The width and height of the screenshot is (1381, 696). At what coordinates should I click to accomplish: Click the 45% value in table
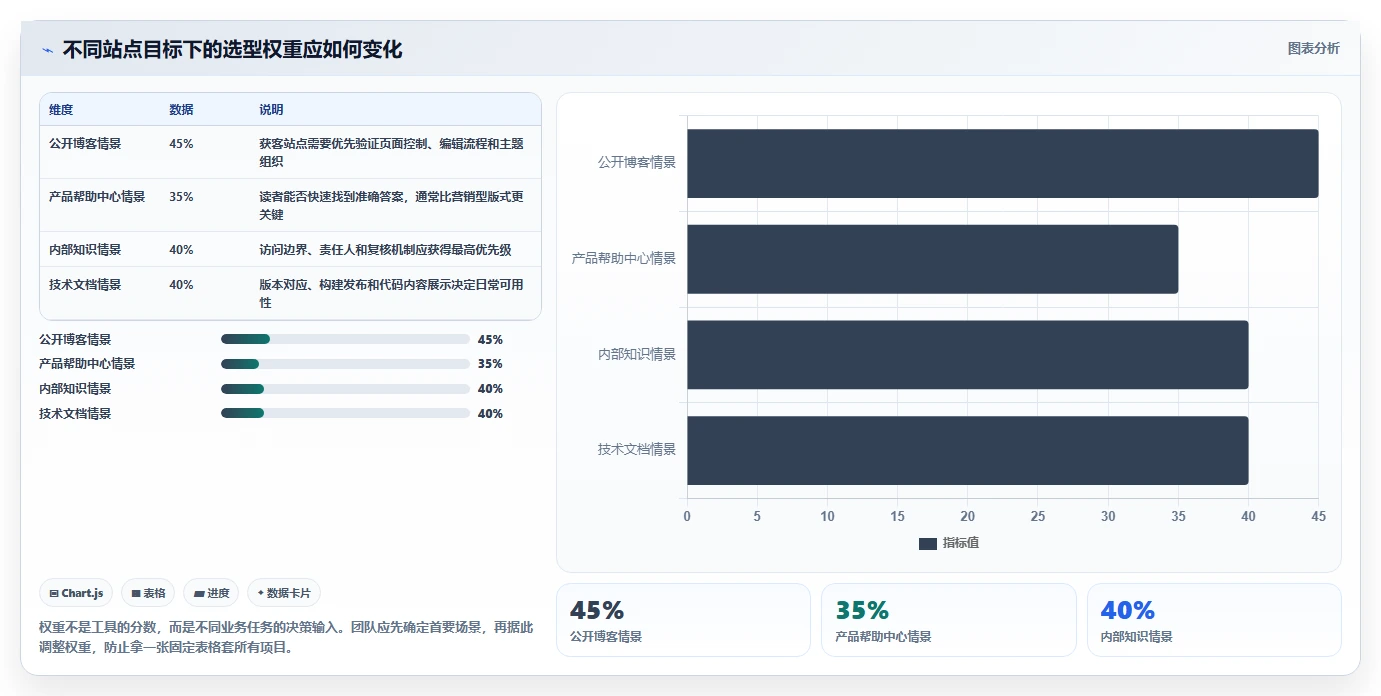point(181,144)
